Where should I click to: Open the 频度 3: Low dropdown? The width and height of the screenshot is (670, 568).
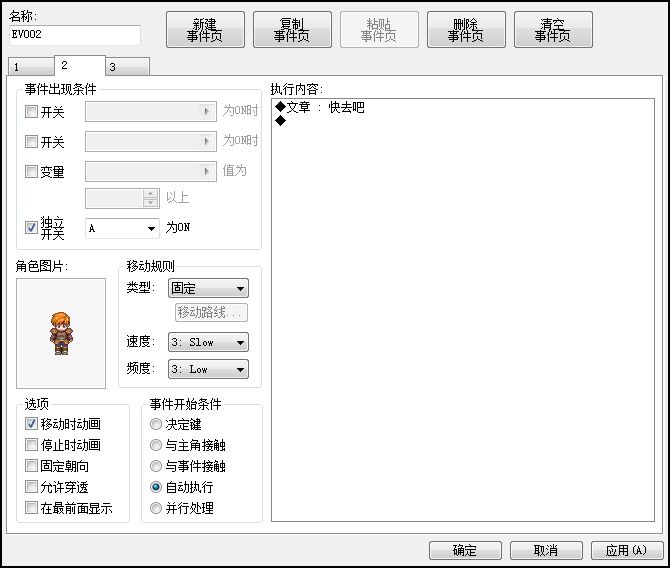(x=208, y=369)
